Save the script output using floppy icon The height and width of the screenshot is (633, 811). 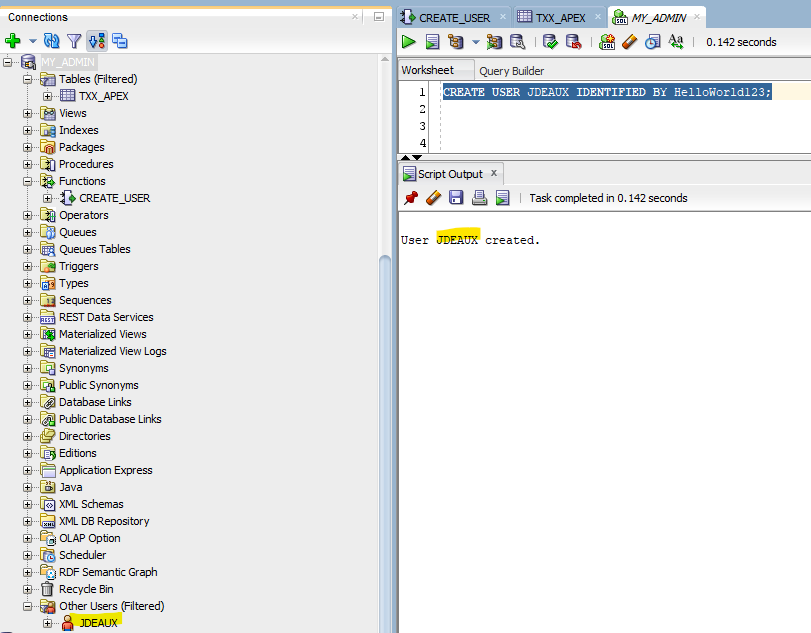(456, 198)
